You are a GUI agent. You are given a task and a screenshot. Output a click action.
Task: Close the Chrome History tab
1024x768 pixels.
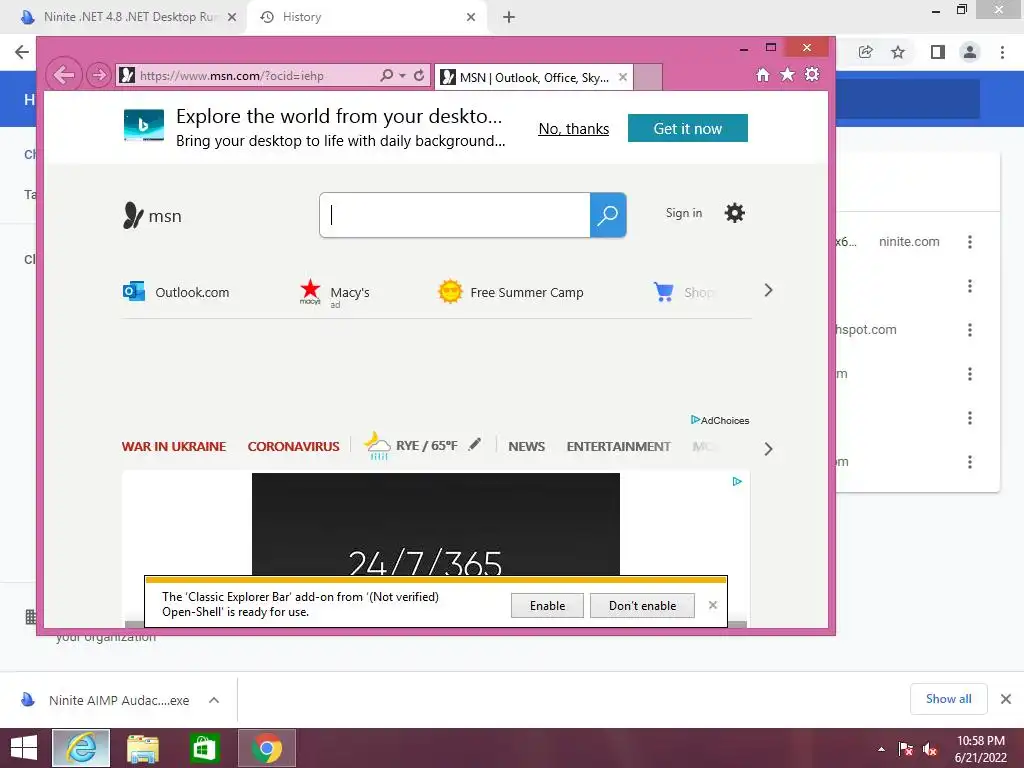point(471,17)
